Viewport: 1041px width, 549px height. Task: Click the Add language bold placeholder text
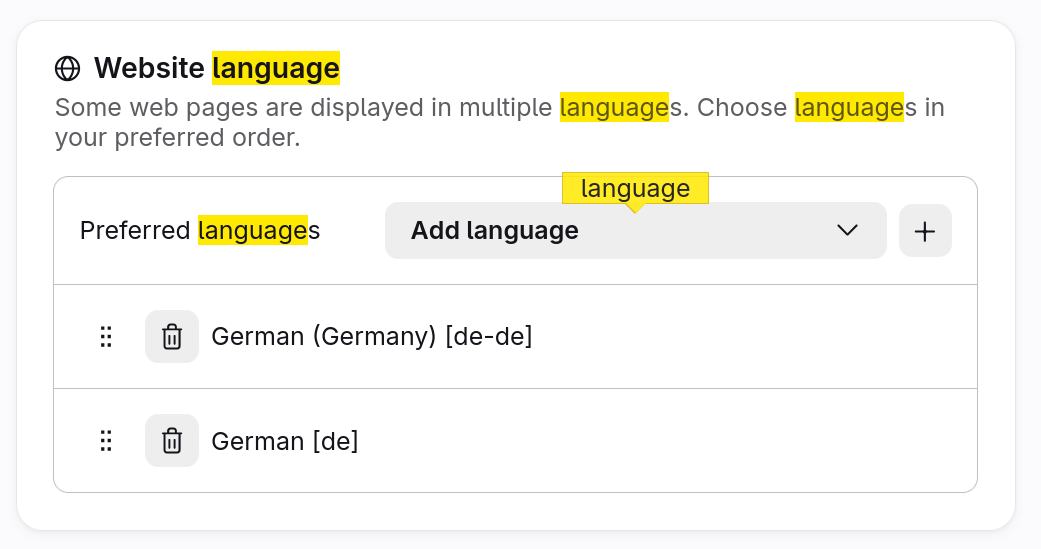495,231
